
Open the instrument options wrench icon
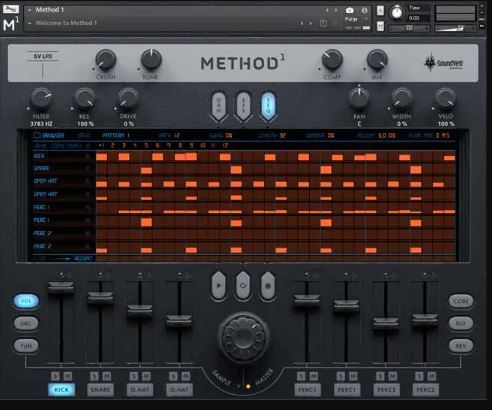click(x=11, y=9)
